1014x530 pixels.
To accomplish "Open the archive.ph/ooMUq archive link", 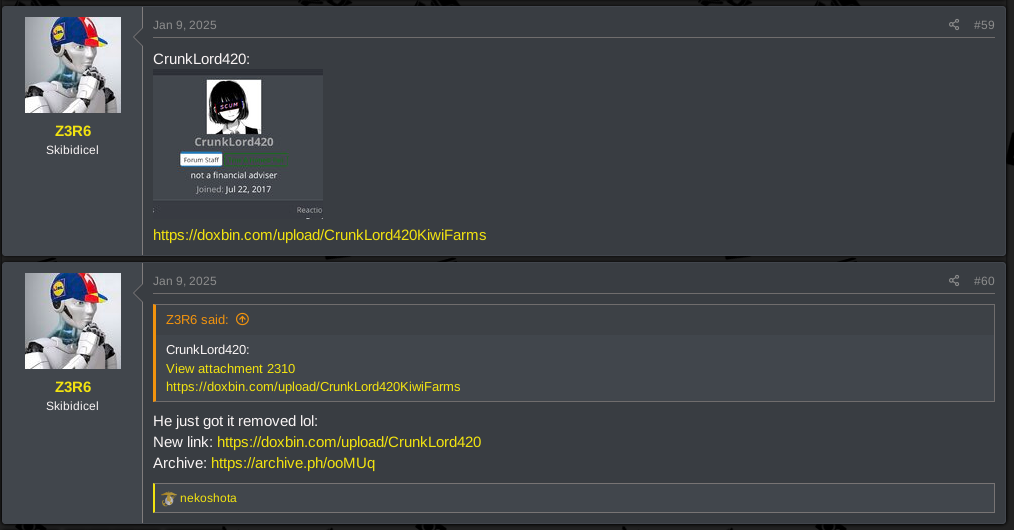I will point(293,463).
